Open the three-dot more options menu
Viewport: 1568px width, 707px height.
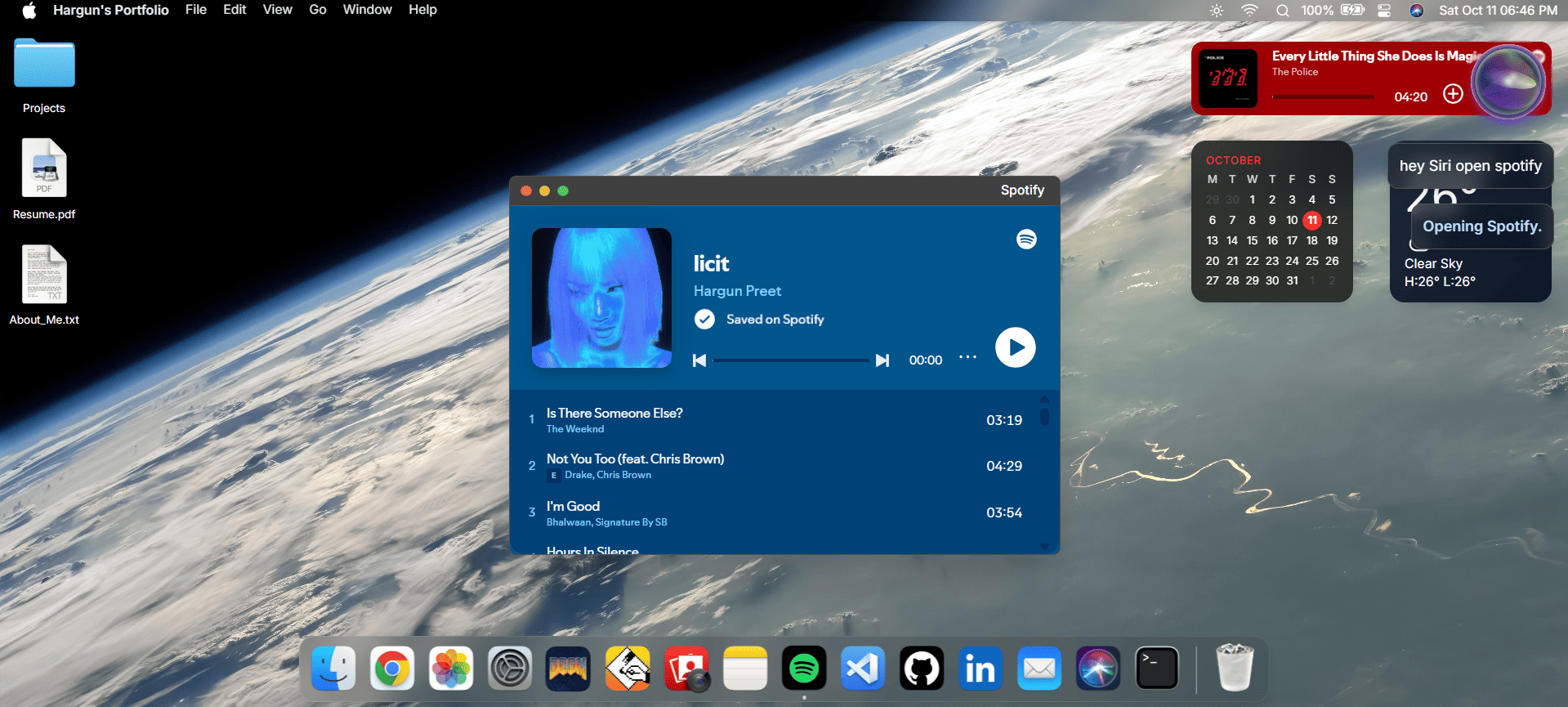coord(967,357)
